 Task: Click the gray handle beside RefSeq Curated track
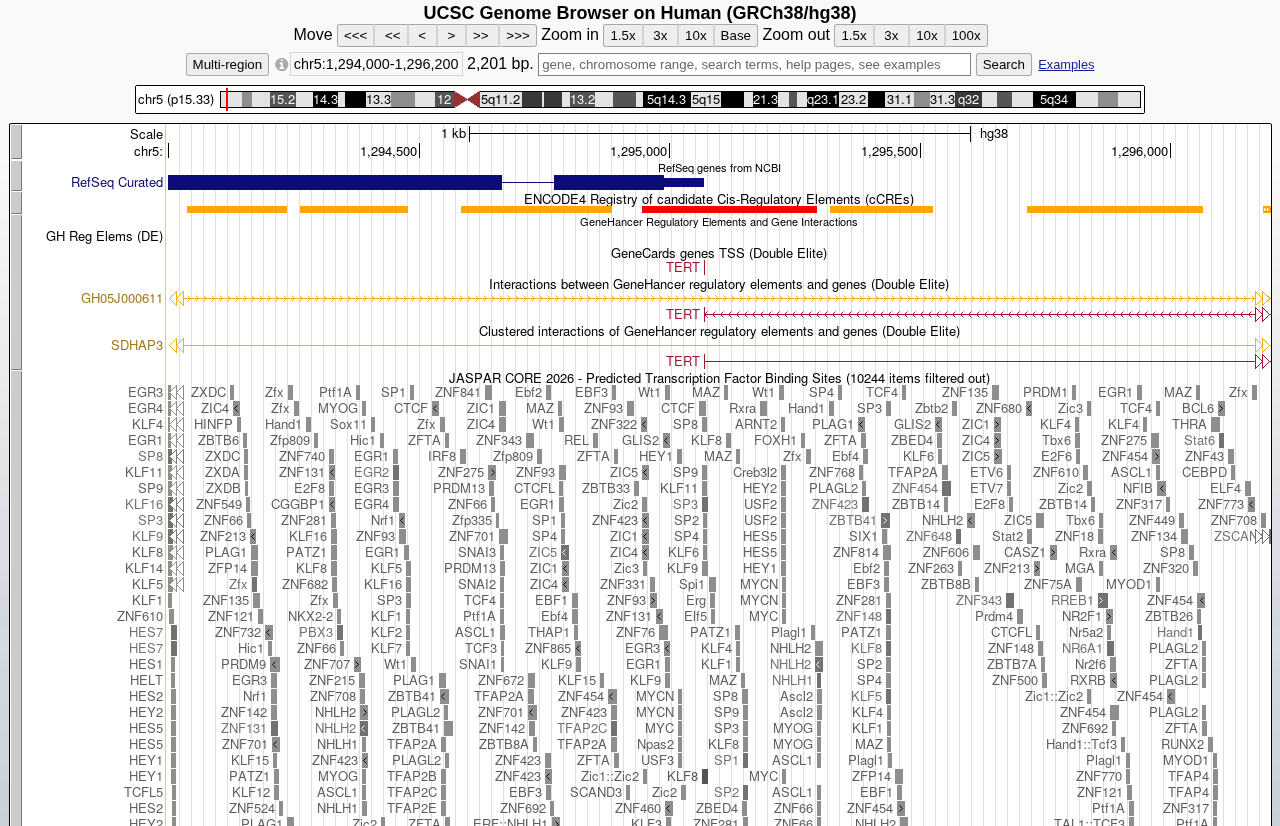15,176
